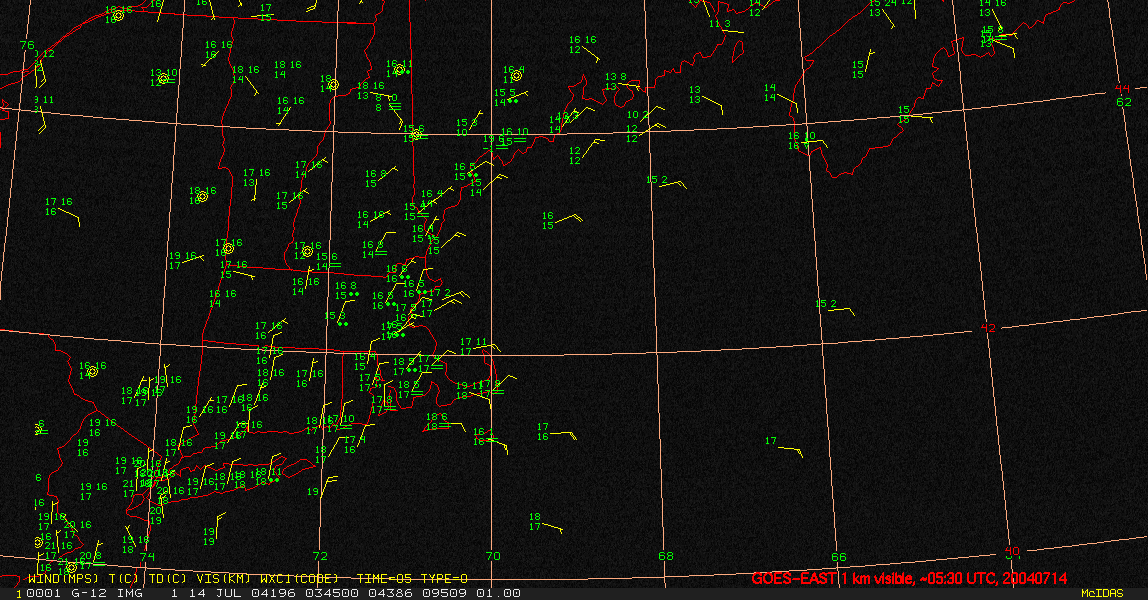This screenshot has width=1148, height=600.
Task: Click the station plot 13 over 13
Action: tap(695, 95)
